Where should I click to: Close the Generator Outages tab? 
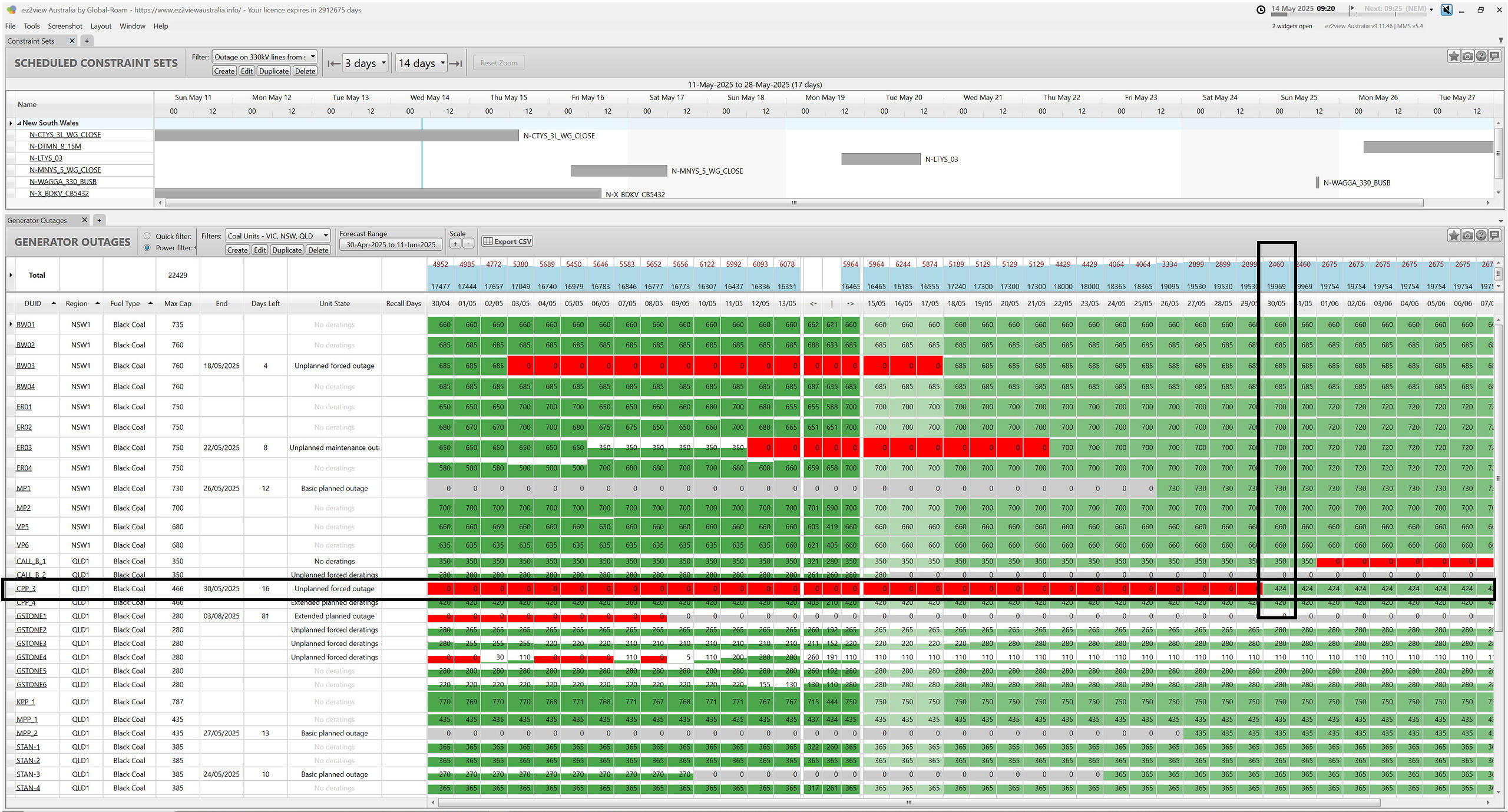coord(84,220)
